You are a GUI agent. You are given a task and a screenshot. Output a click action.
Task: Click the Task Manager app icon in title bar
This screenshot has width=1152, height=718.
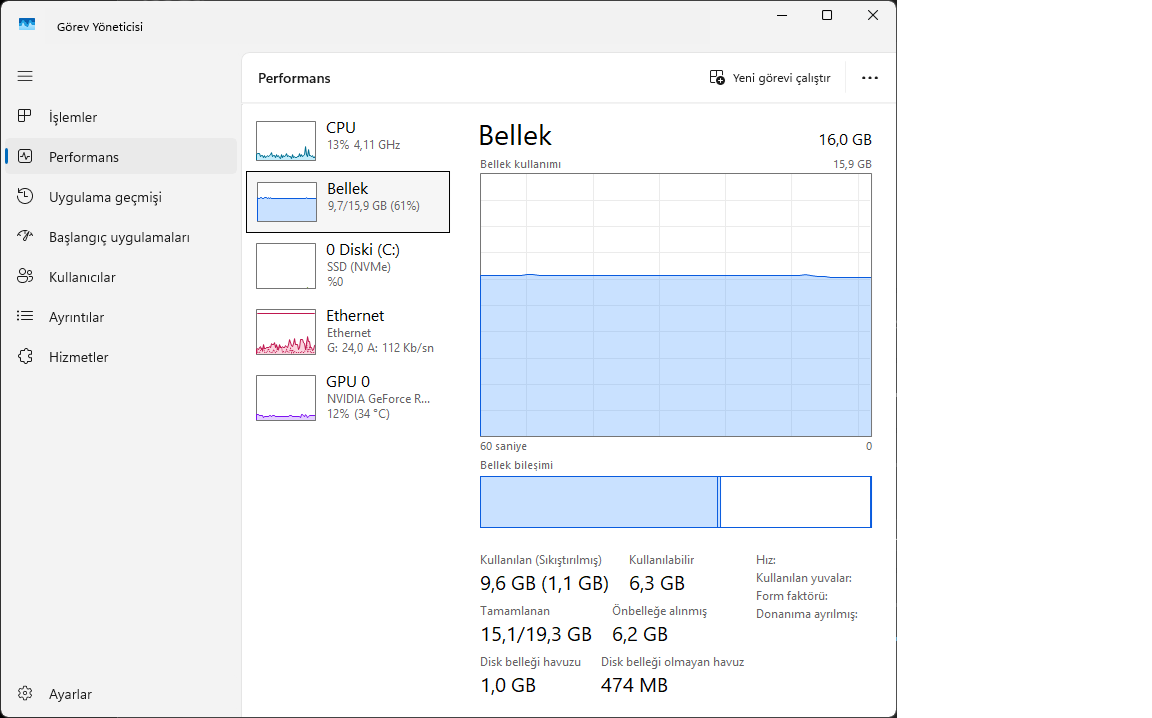click(x=27, y=26)
